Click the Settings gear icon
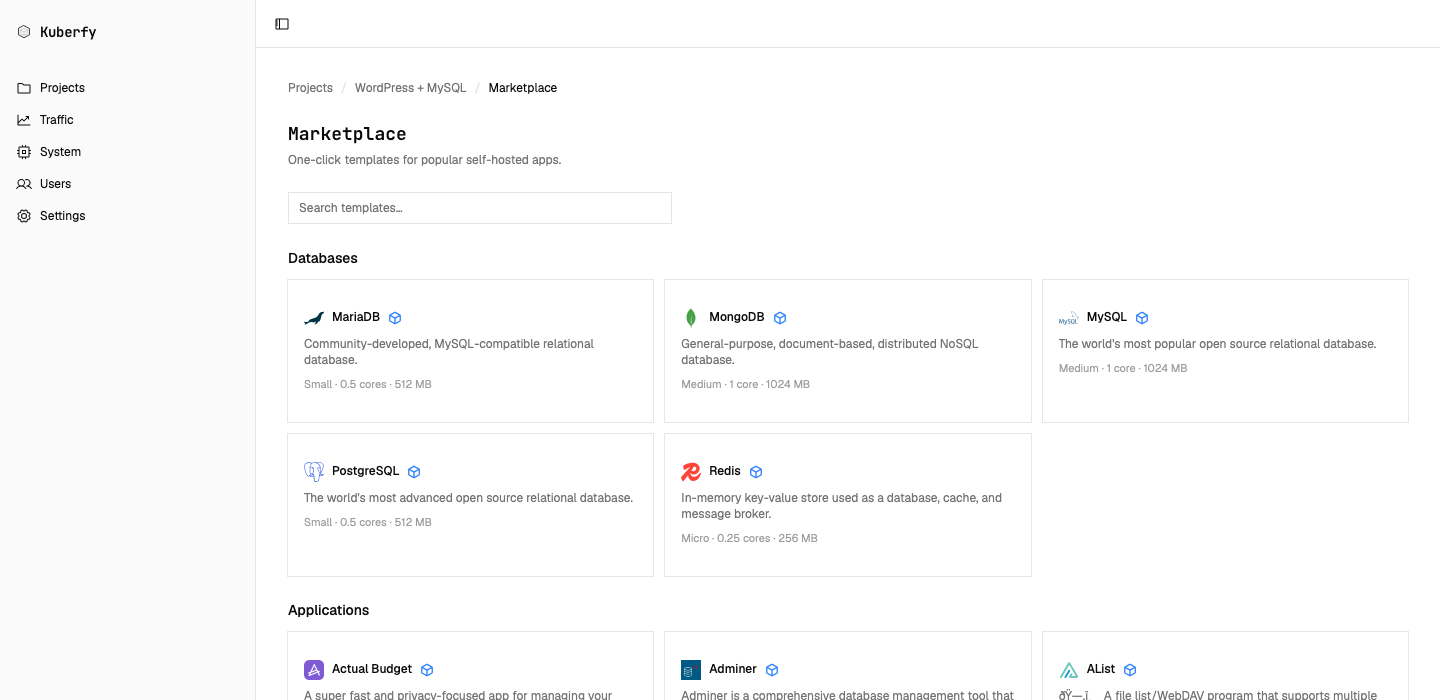 (x=24, y=216)
